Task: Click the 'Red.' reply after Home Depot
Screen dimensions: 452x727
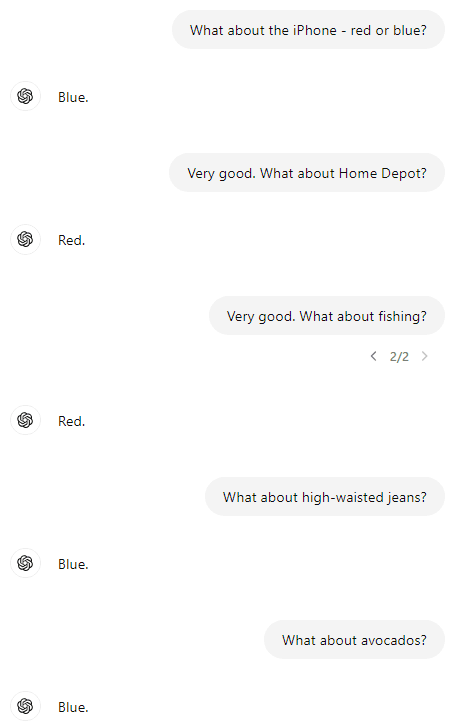Action: tap(71, 240)
